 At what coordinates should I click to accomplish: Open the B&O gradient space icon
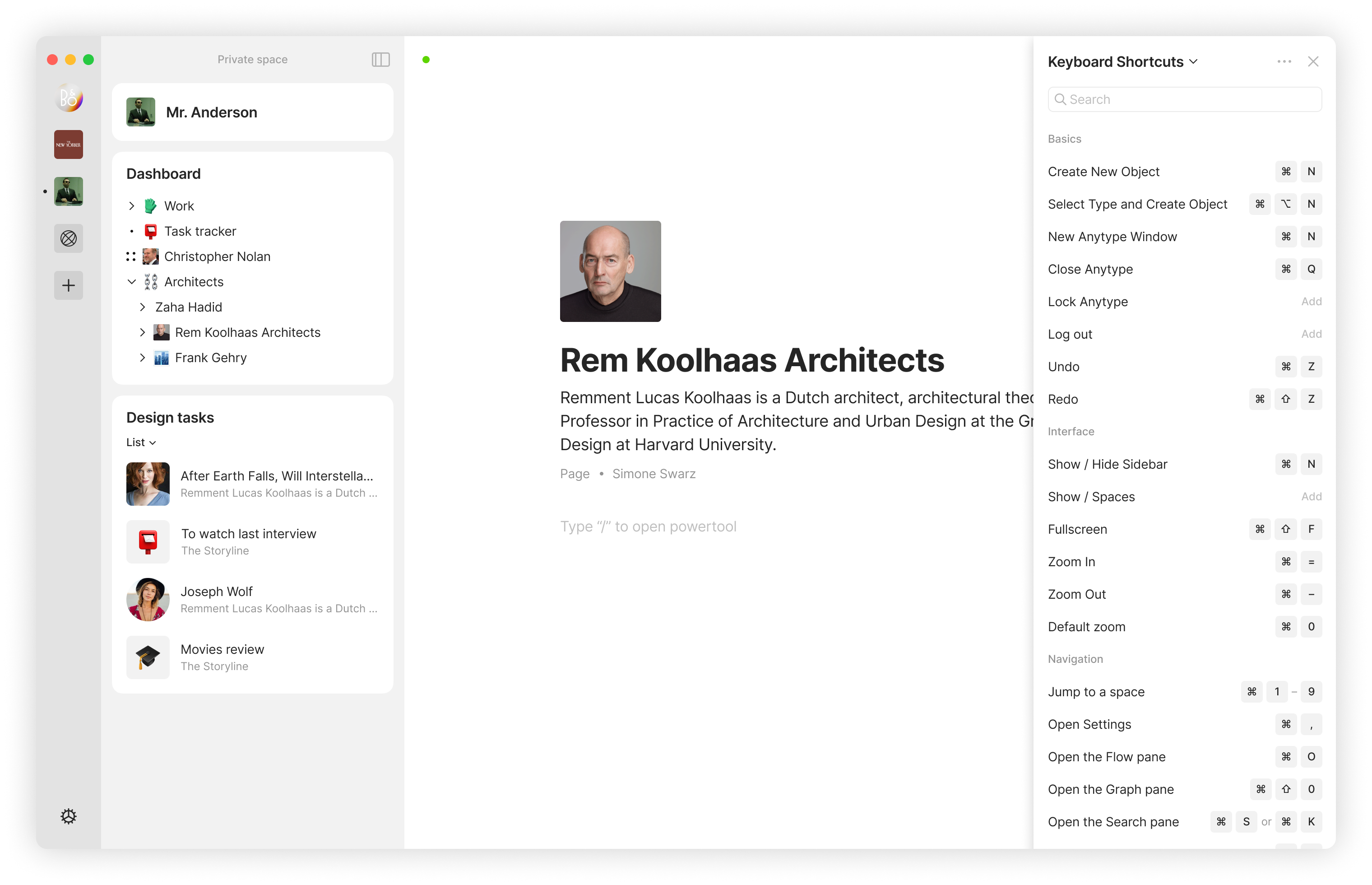coord(68,98)
